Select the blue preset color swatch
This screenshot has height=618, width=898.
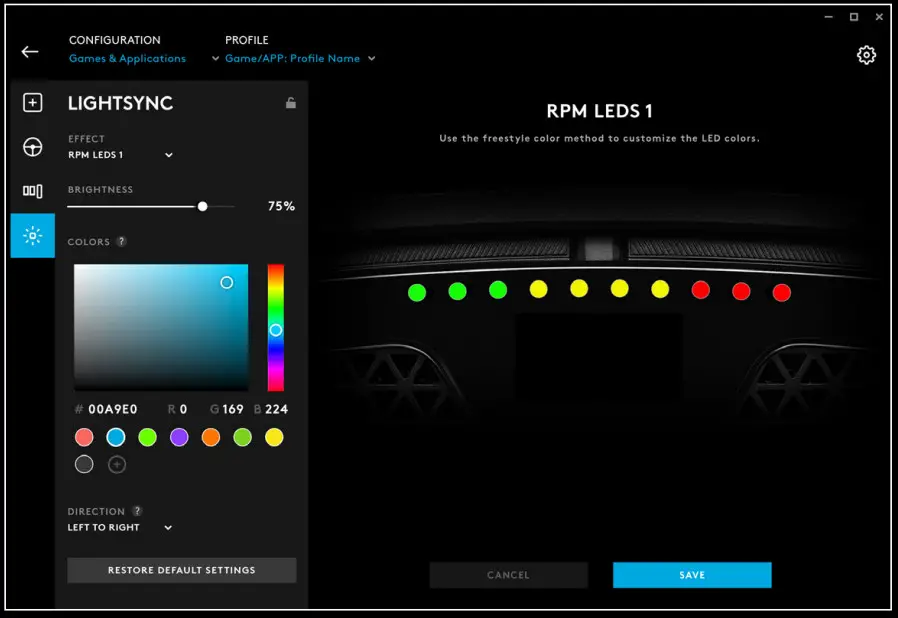click(x=116, y=437)
